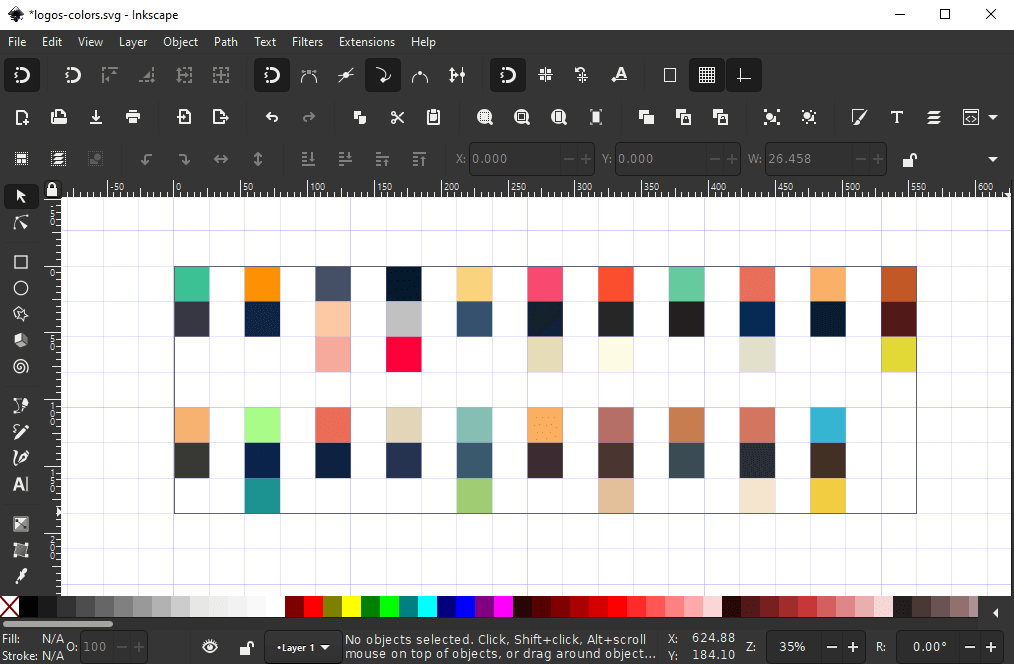The height and width of the screenshot is (664, 1014).
Task: Save the document
Action: pyautogui.click(x=96, y=117)
